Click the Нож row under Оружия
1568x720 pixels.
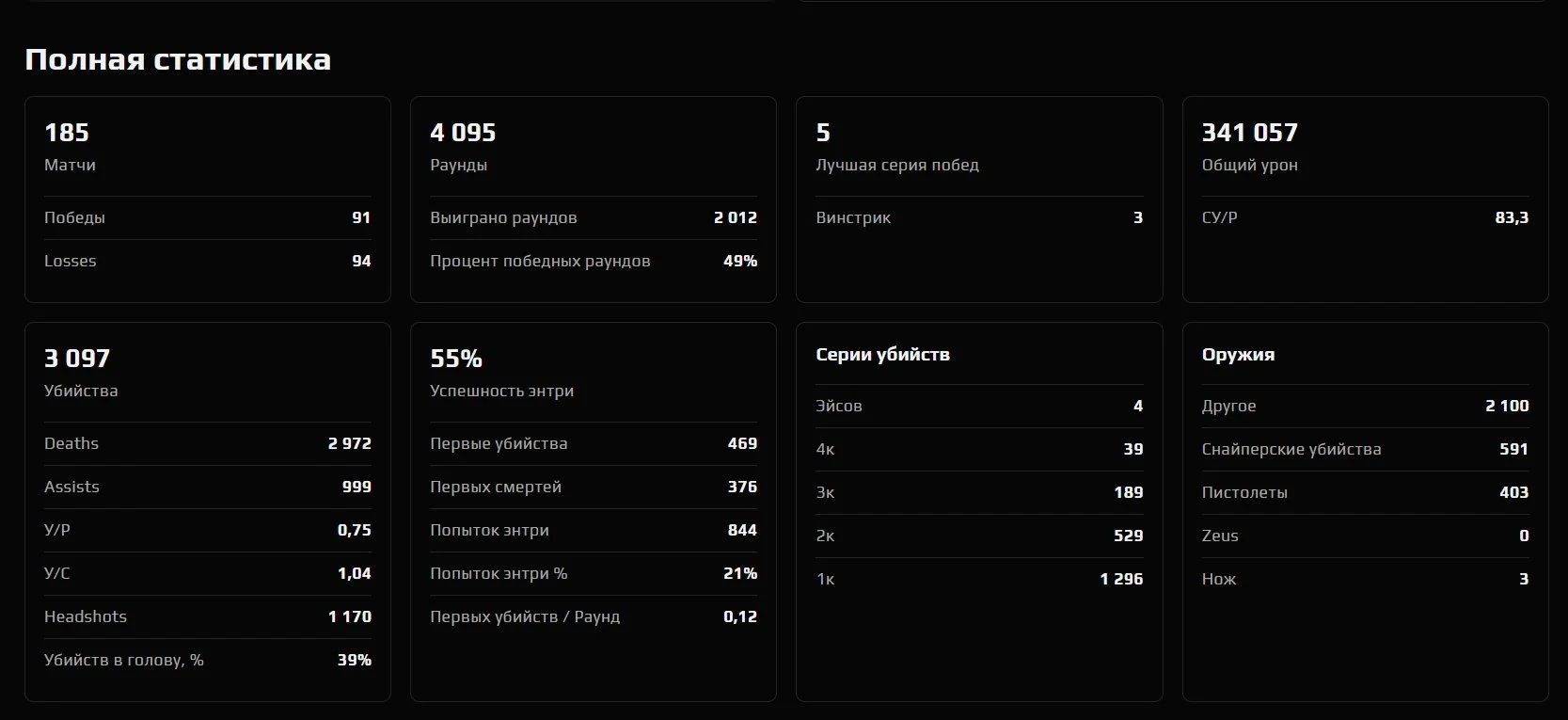pos(1364,579)
